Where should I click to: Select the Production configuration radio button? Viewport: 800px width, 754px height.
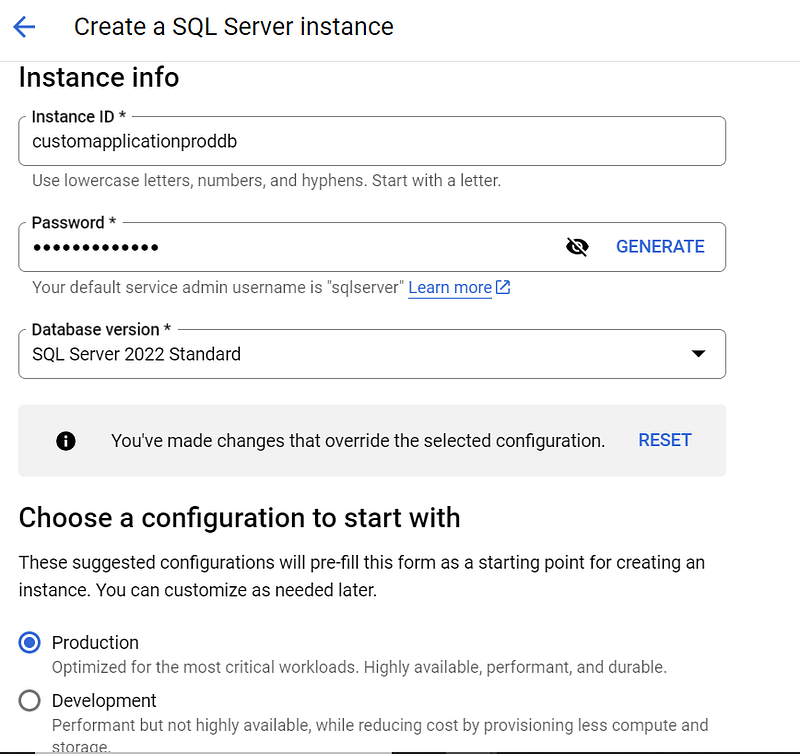(30, 642)
